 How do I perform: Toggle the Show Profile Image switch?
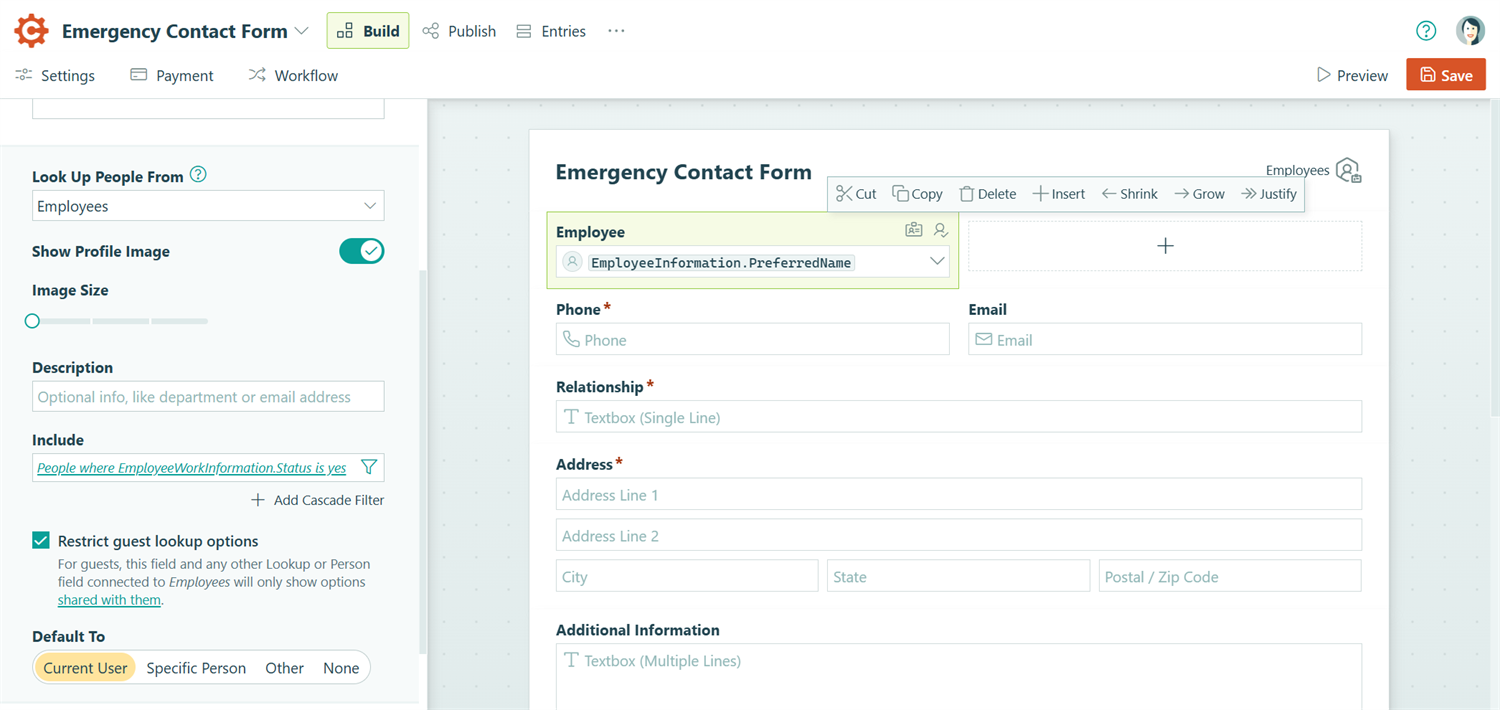coord(362,251)
